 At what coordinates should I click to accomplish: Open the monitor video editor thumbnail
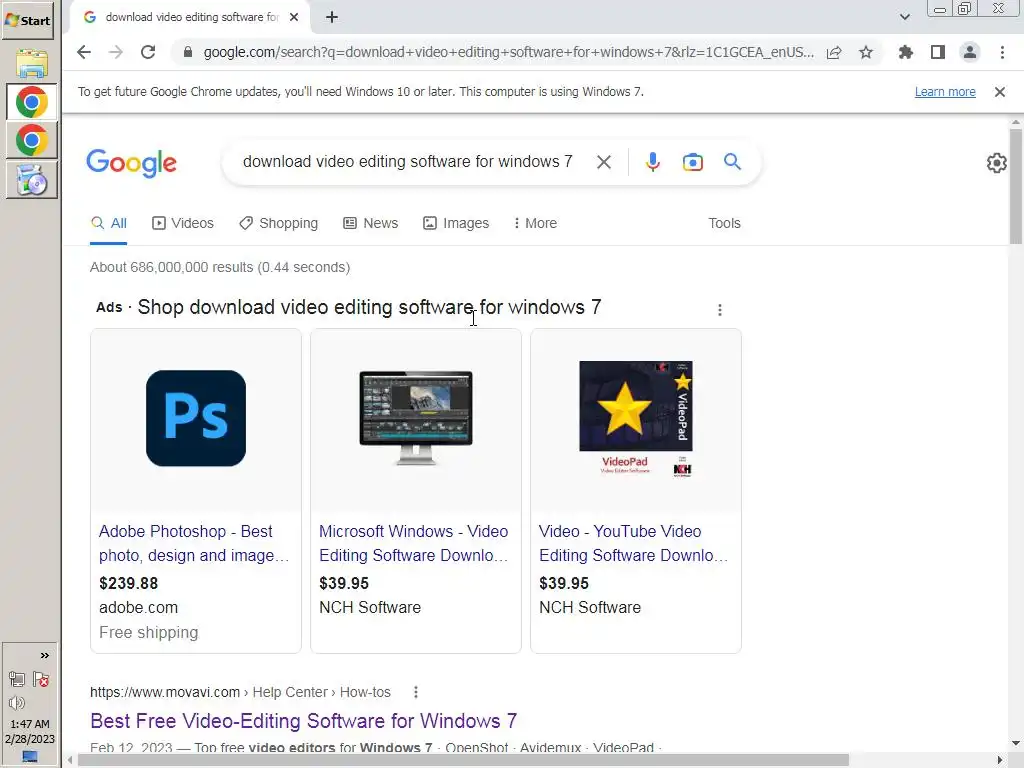416,418
